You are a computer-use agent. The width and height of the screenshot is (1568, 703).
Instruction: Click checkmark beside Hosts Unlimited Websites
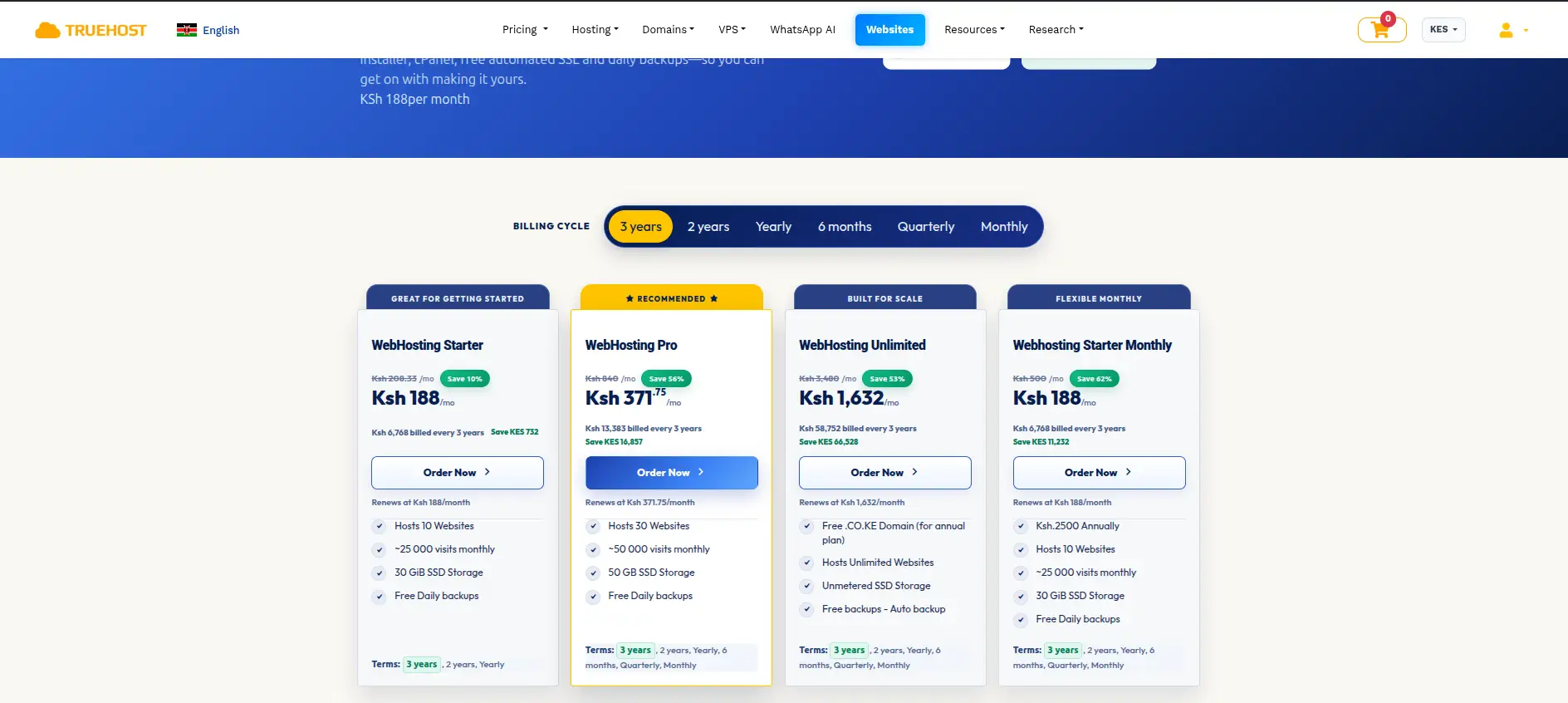click(806, 563)
